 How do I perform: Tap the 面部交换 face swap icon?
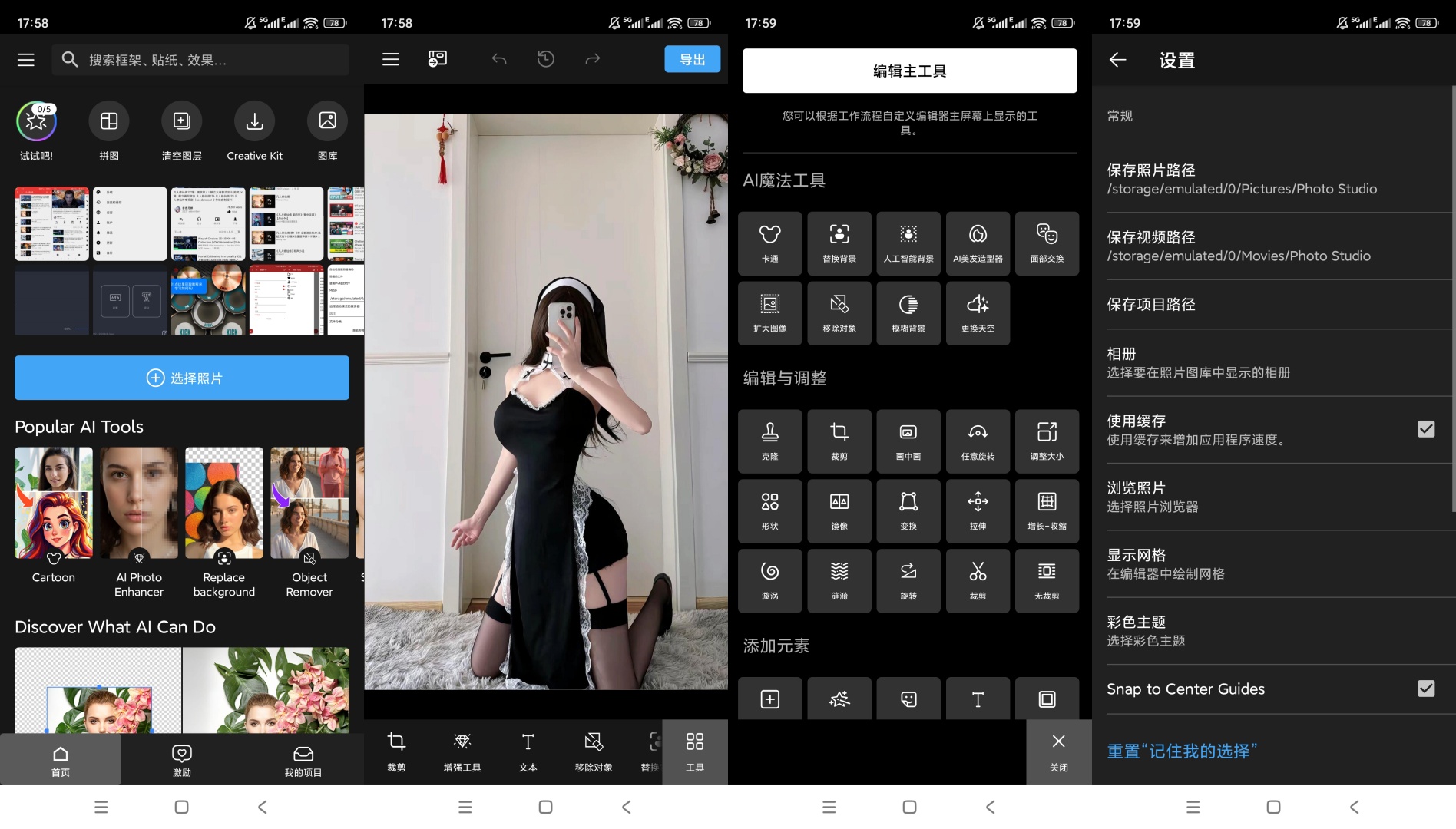point(1046,243)
